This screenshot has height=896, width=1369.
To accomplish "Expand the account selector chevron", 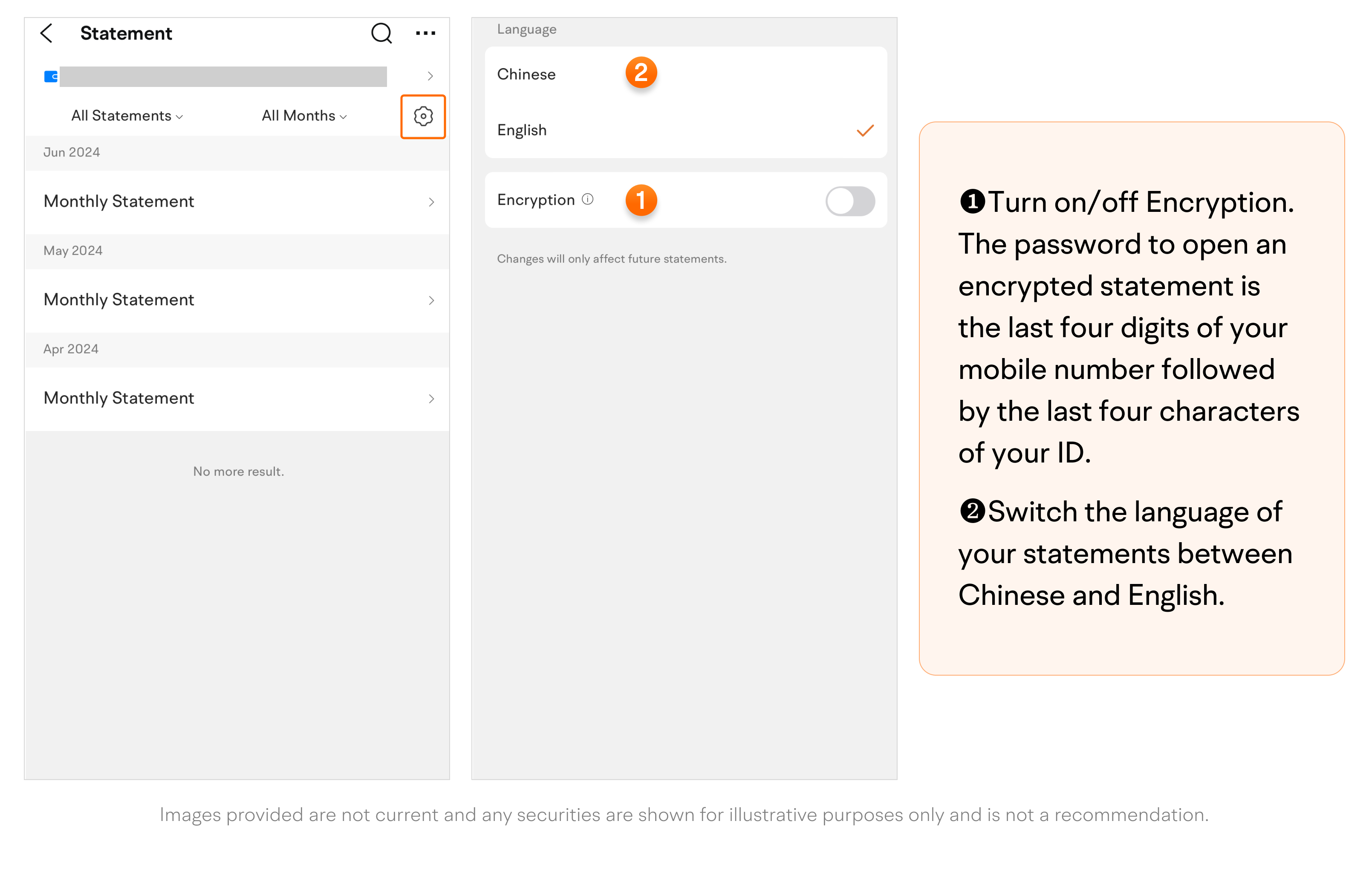I will (430, 76).
